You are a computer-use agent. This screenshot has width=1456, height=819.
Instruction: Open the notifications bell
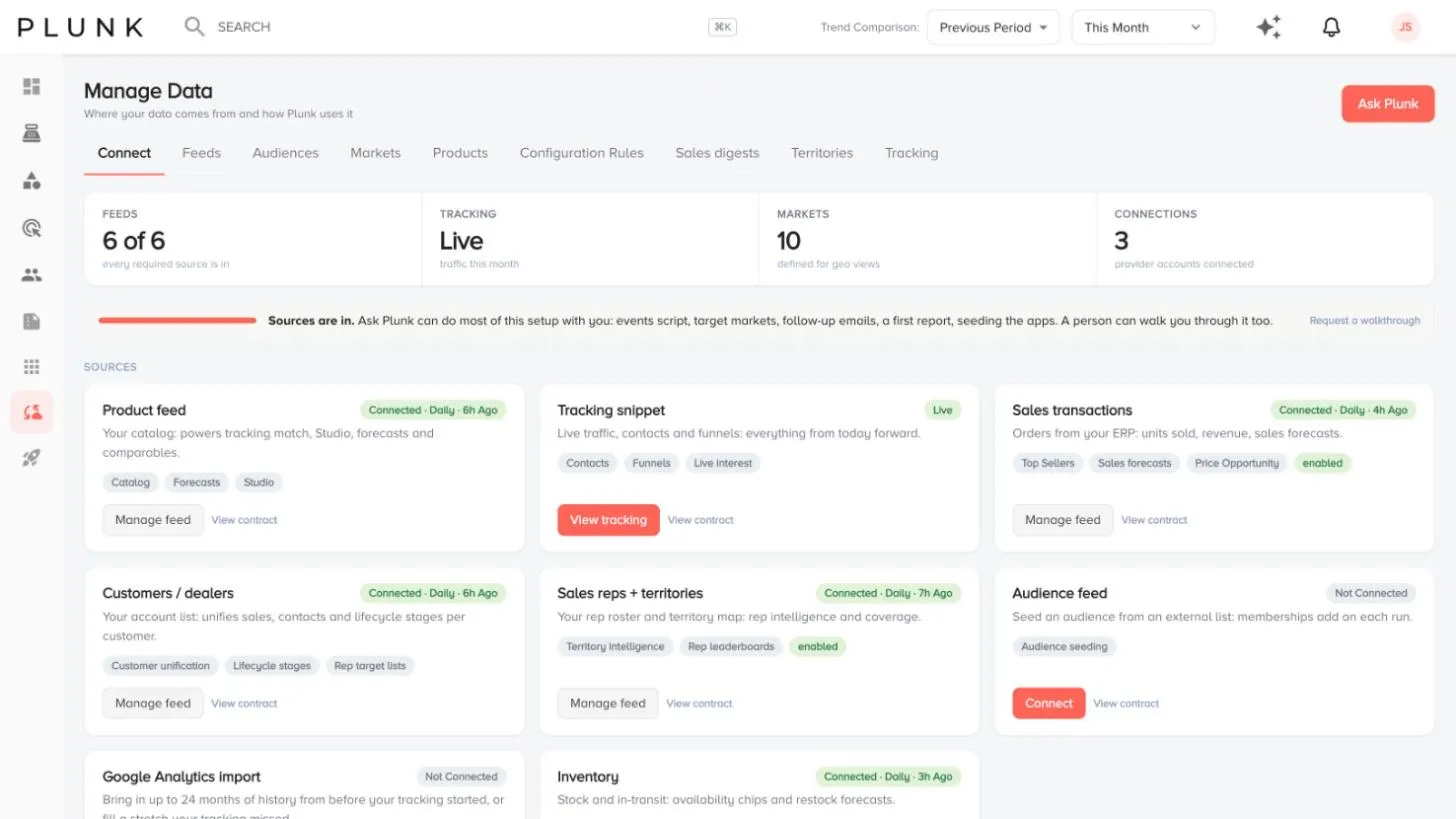tap(1331, 28)
